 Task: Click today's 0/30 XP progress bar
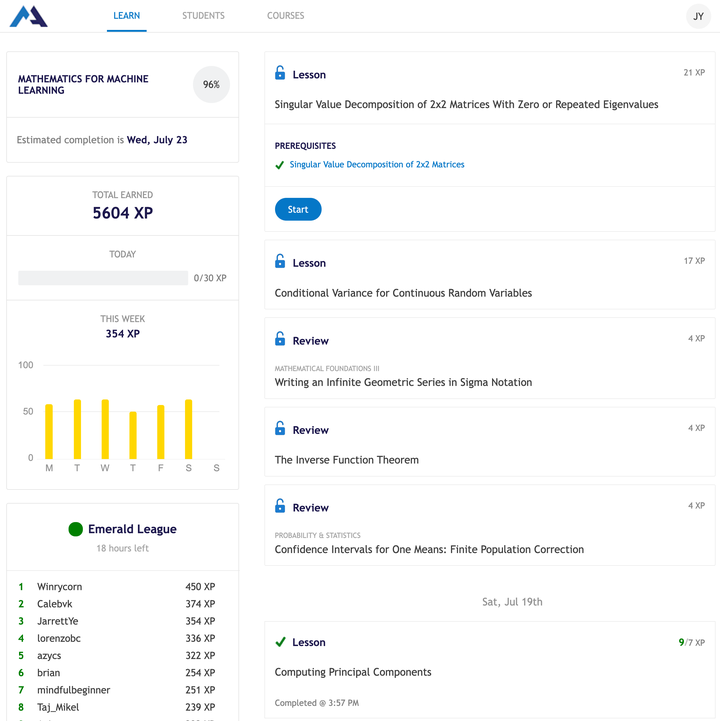click(x=103, y=278)
